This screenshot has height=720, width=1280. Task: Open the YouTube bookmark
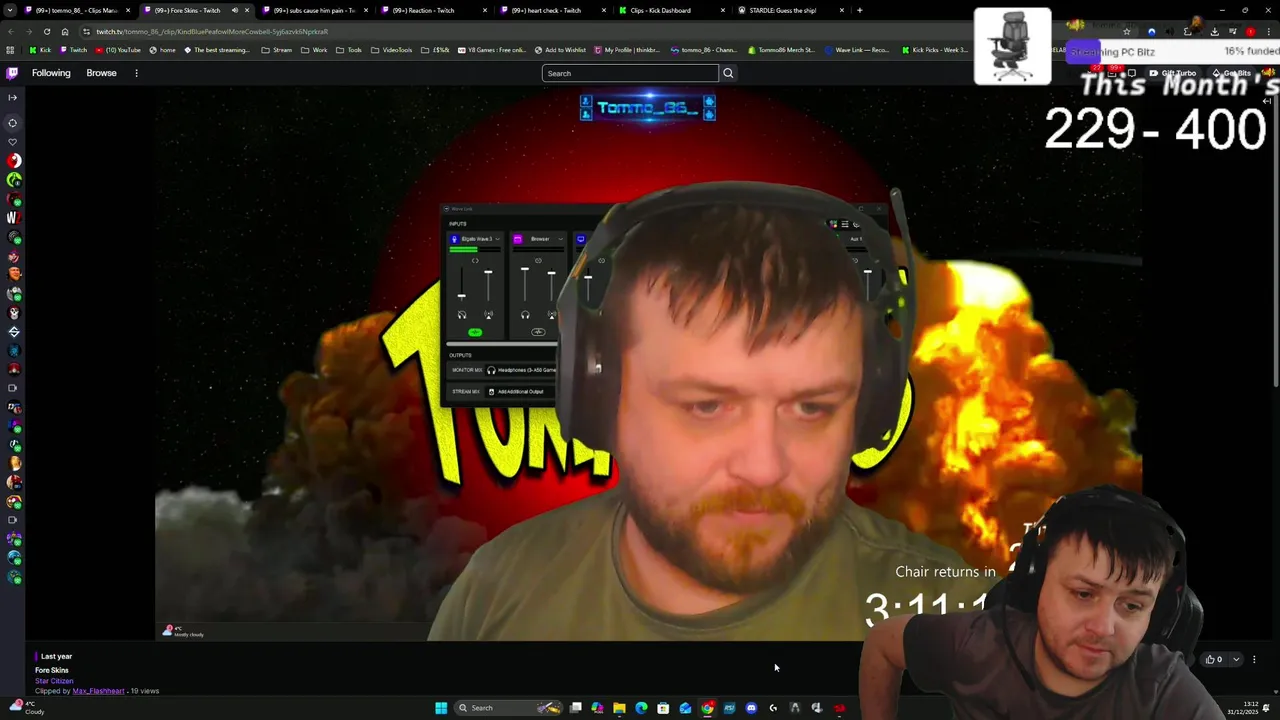(x=118, y=50)
